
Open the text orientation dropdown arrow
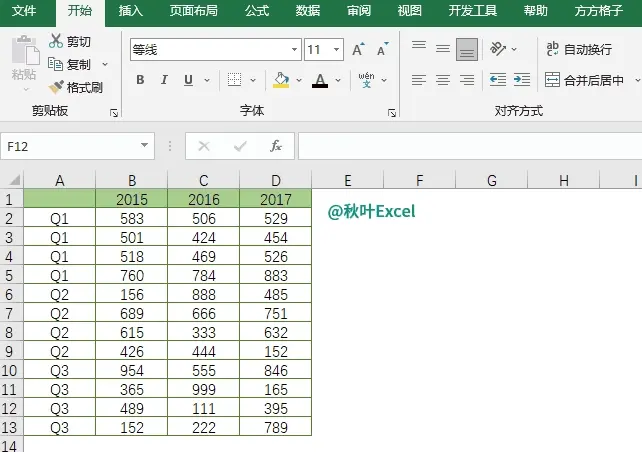pos(514,50)
